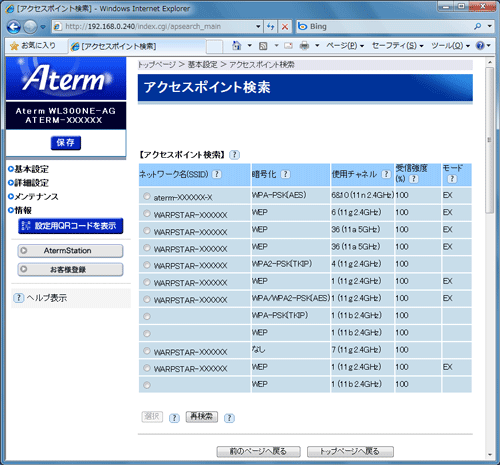Select the aterm-XXXXXX-X network radio button
The image size is (500, 465).
(147, 196)
